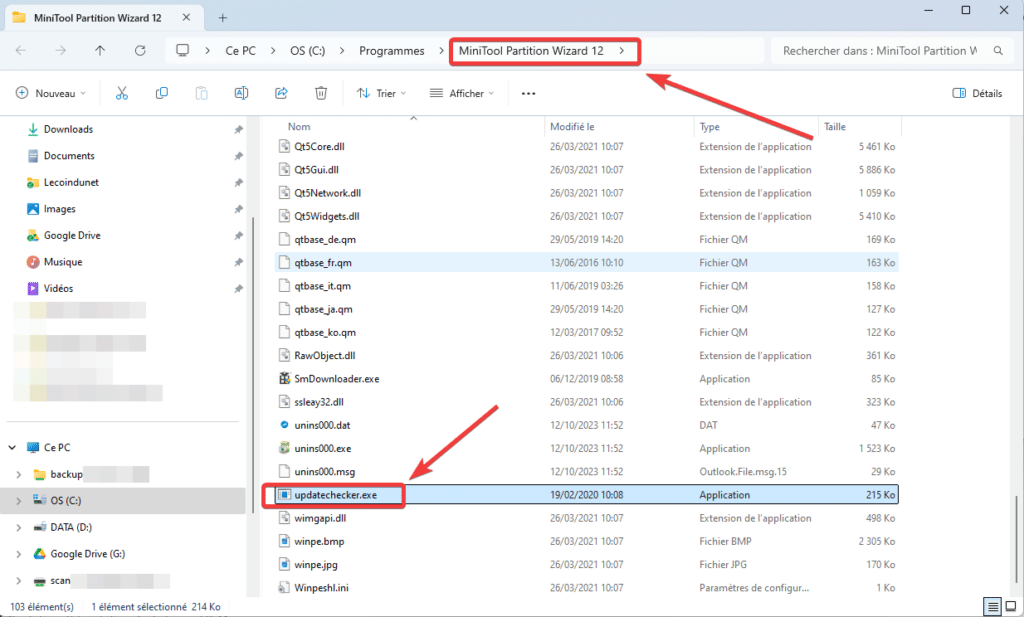Screen dimensions: 1024x617
Task: Go back with the back arrow
Action: coord(21,50)
